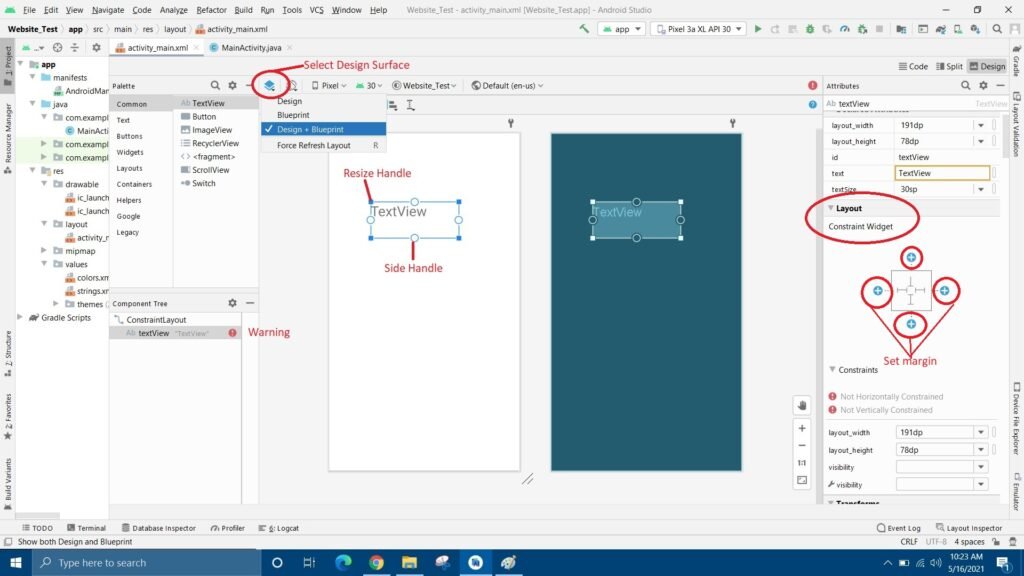Open the Layout Inspector

968,528
